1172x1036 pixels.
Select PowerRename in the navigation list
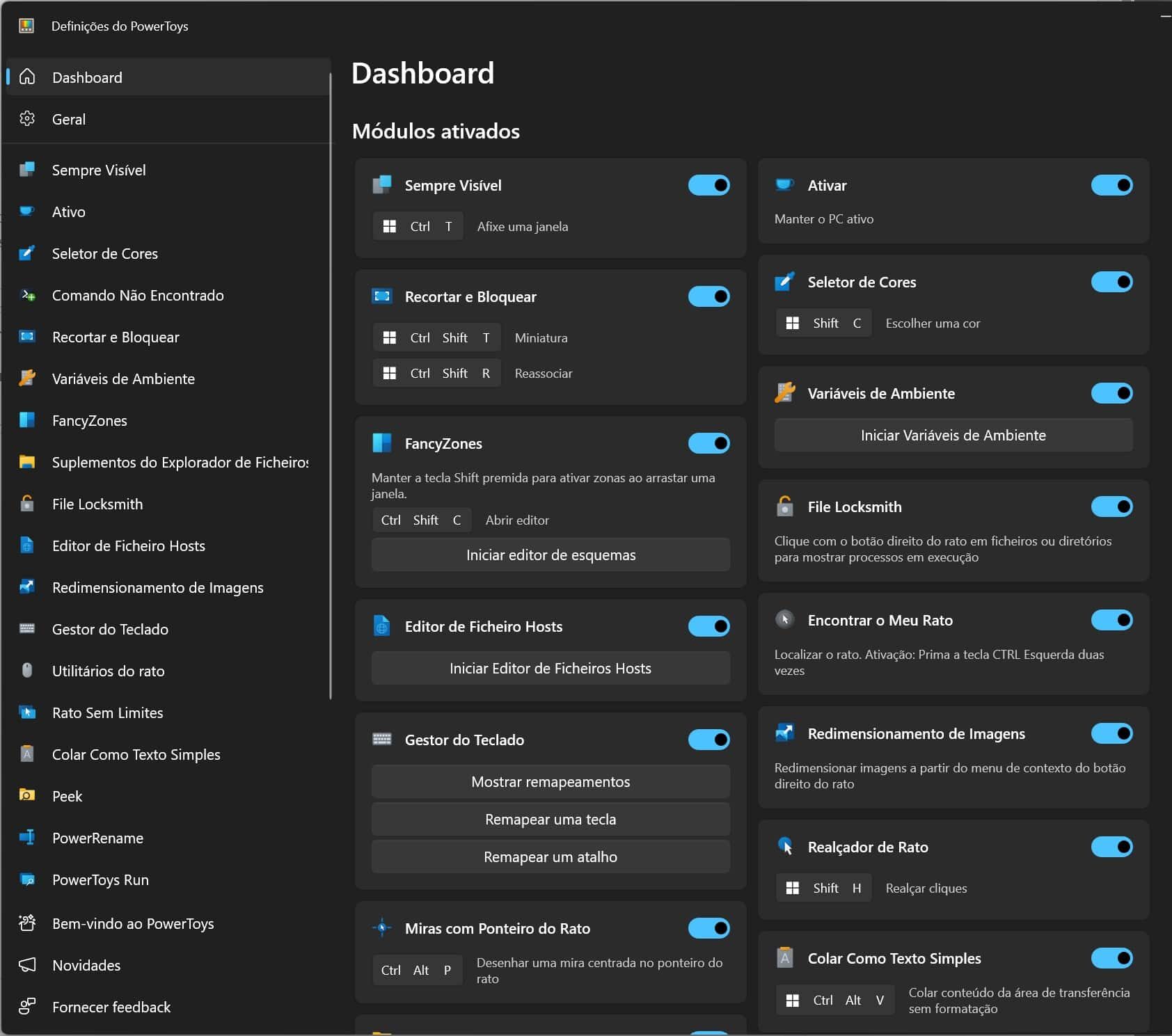click(97, 838)
